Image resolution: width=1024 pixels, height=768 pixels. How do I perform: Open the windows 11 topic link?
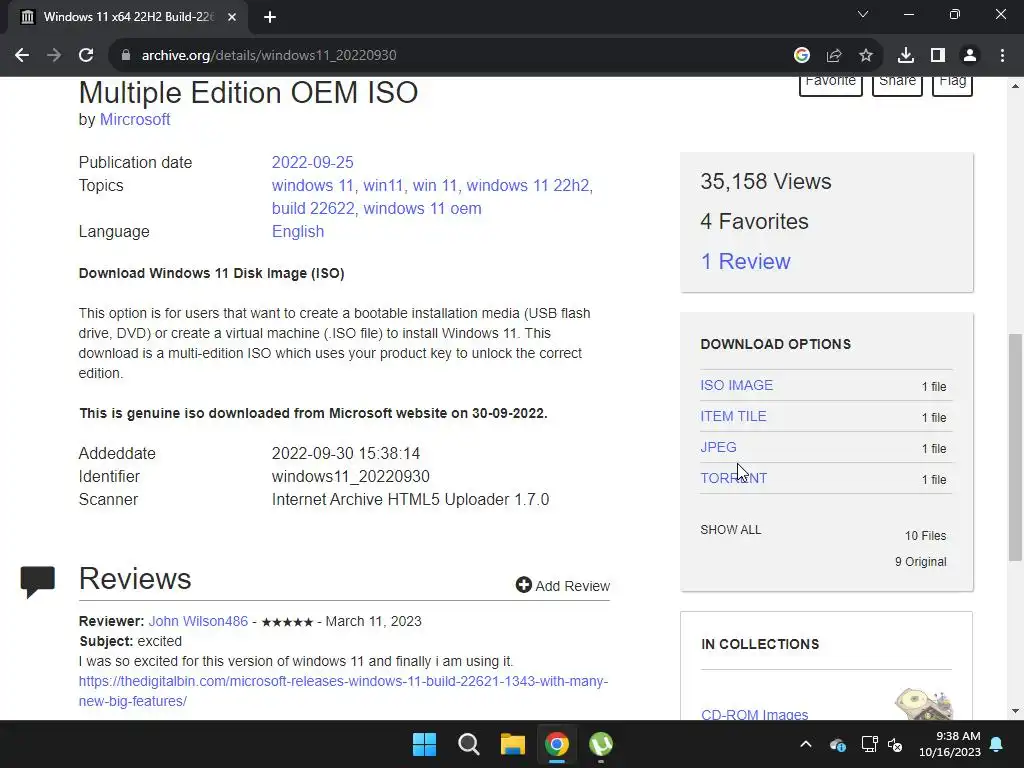pyautogui.click(x=312, y=185)
